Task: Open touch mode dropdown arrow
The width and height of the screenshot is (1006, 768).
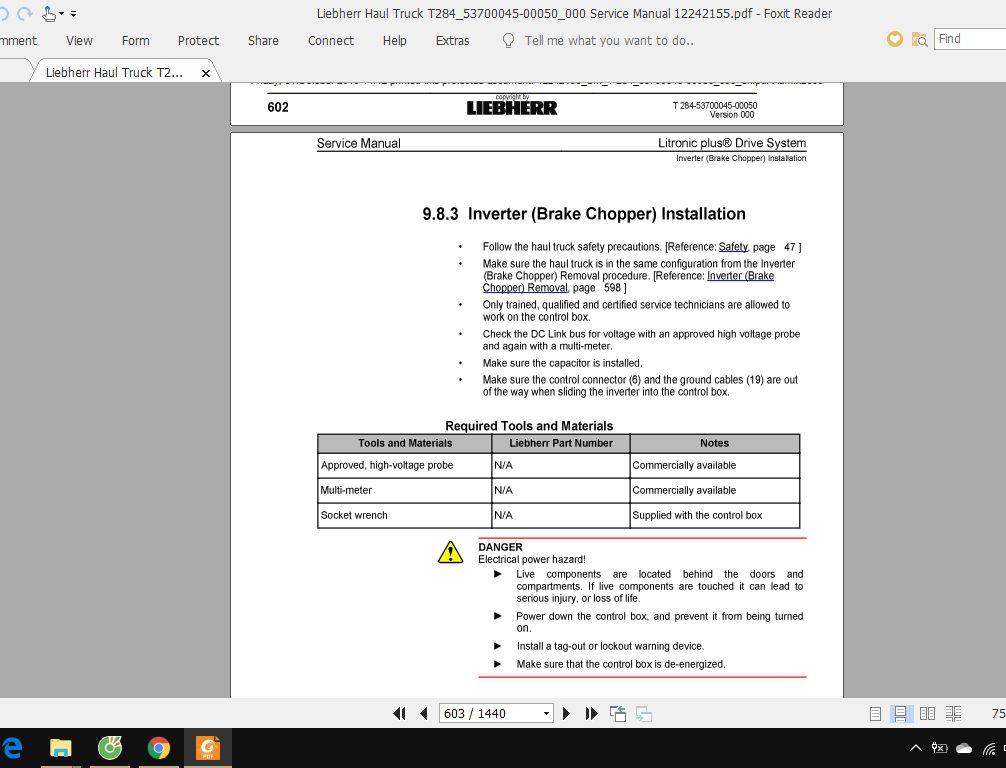Action: tap(62, 13)
